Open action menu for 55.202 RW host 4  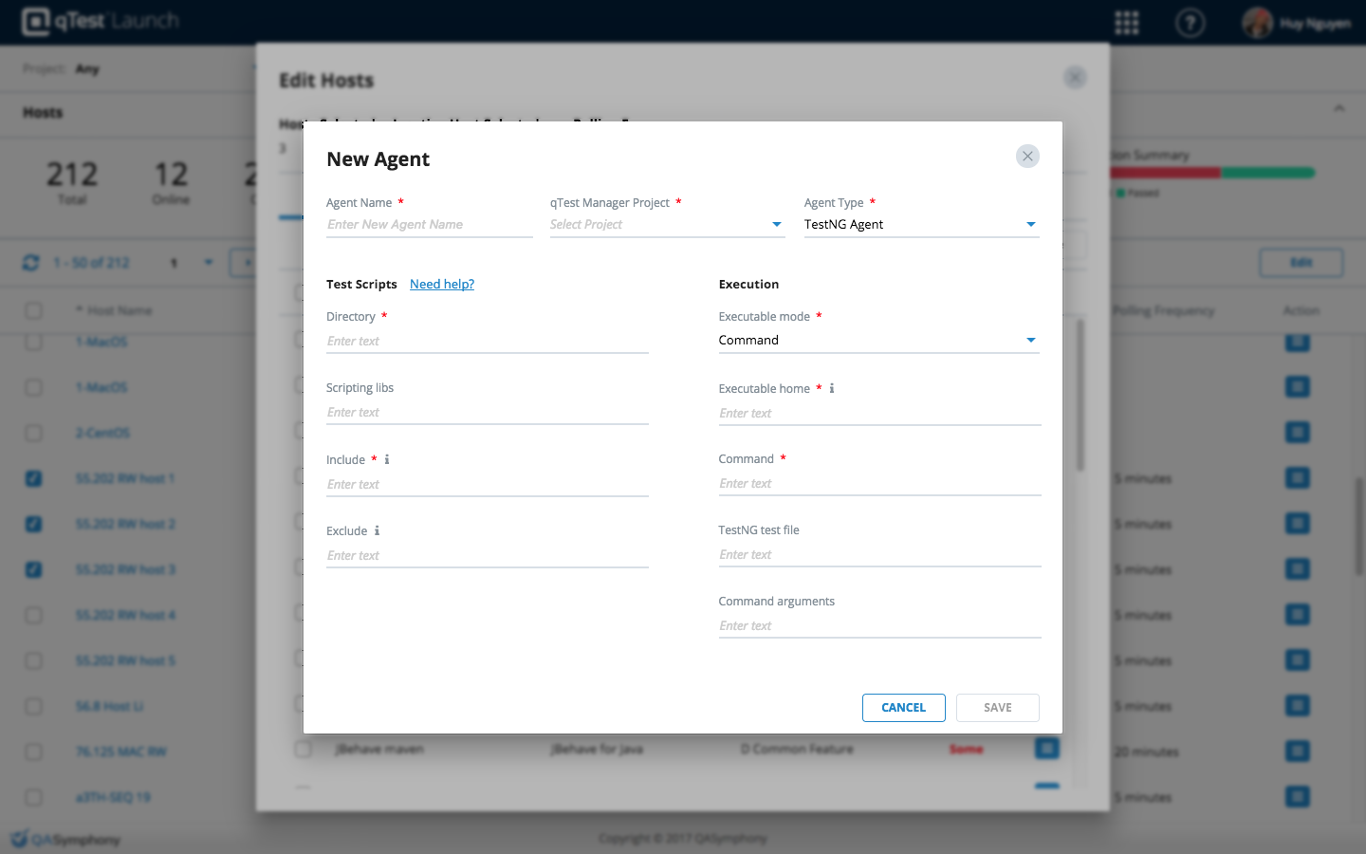tap(1297, 615)
